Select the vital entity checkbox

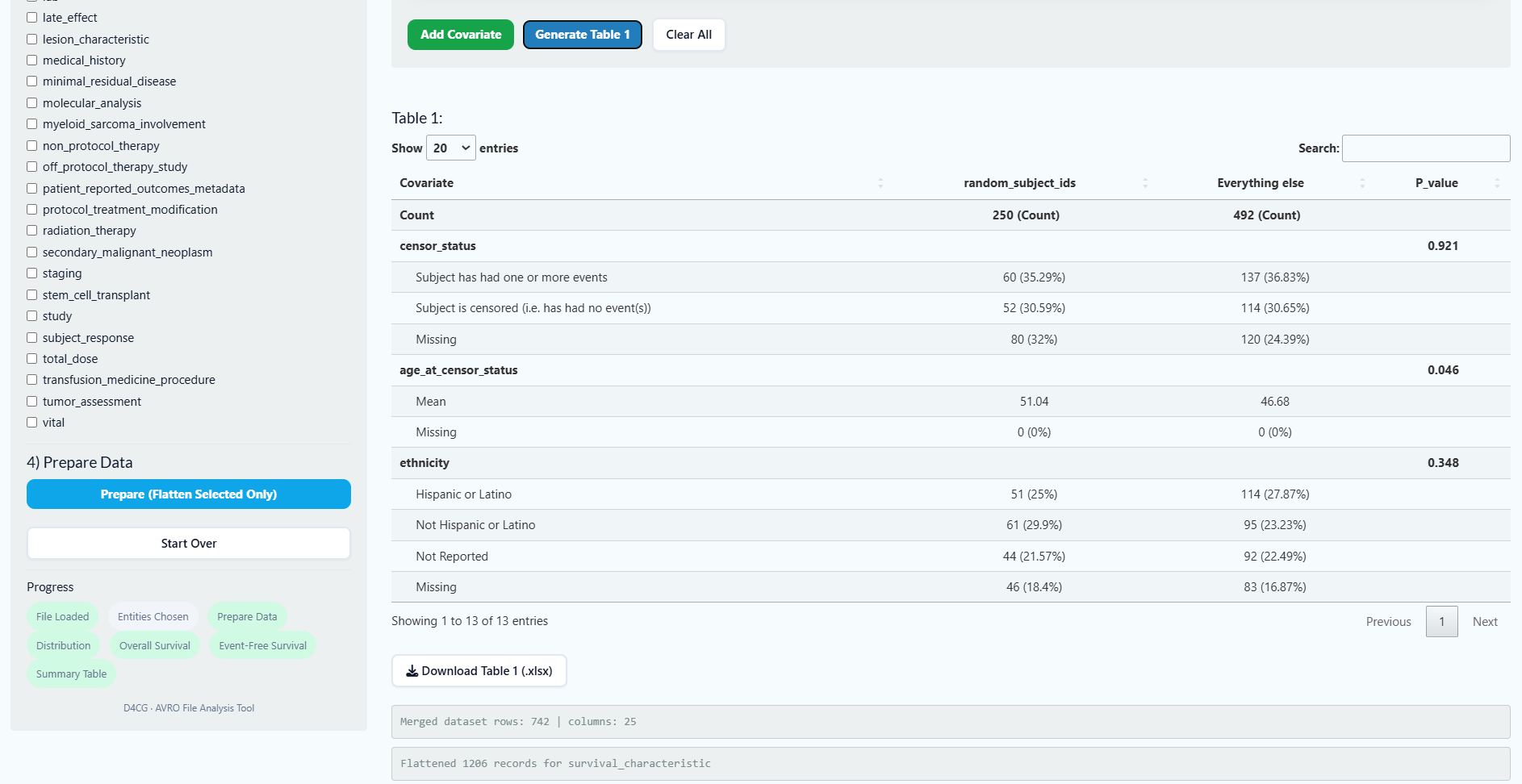pos(32,423)
